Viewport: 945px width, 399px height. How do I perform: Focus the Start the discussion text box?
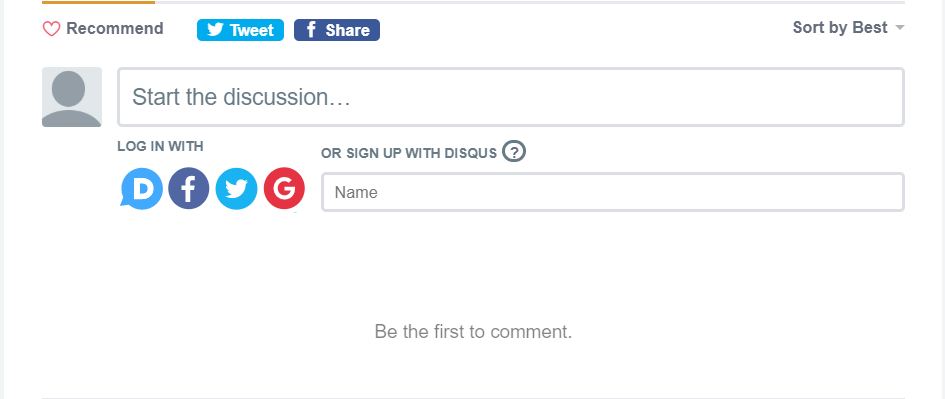511,97
